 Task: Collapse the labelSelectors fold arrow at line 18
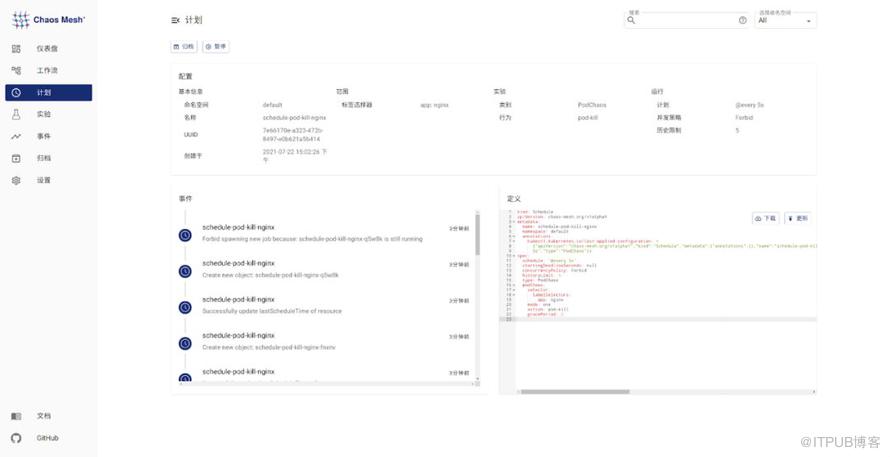(x=513, y=295)
